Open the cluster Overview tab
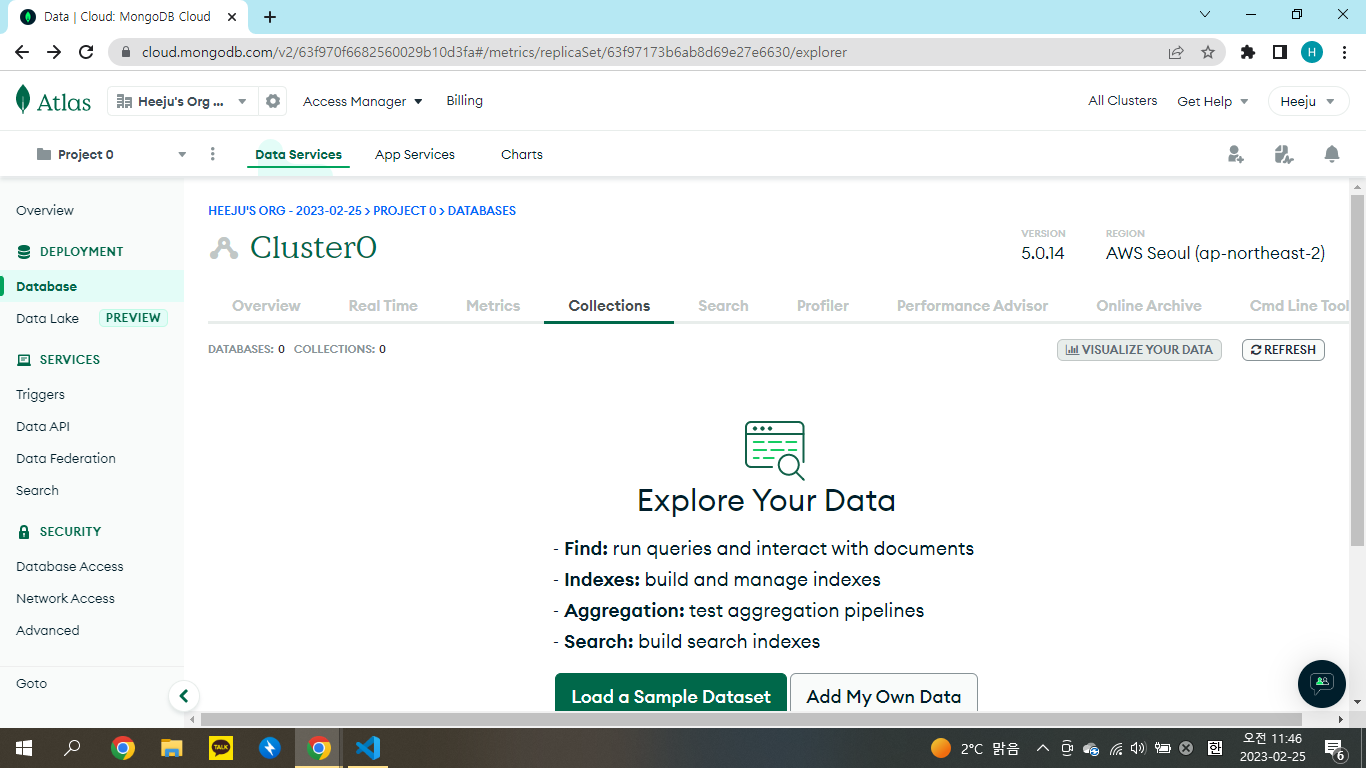 coord(266,306)
